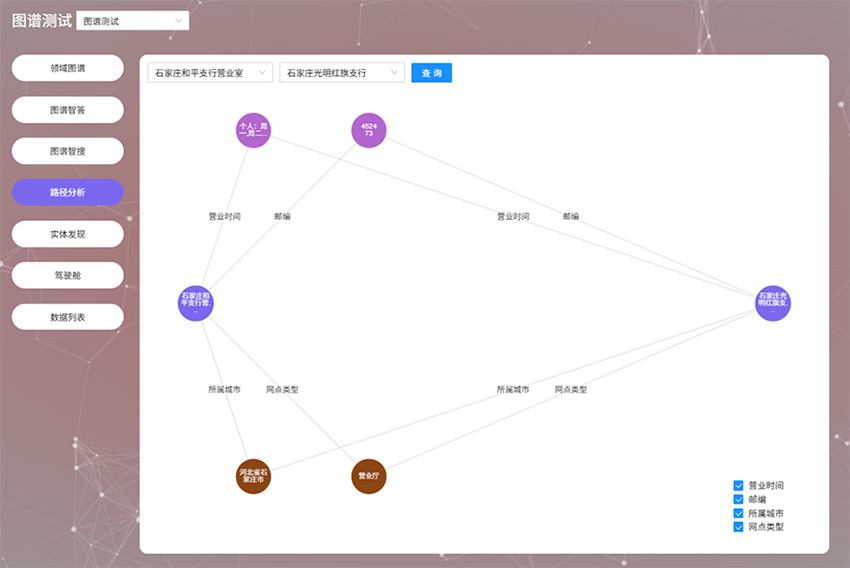Click the 石家庄和平支行 source node
This screenshot has height=568, width=850.
195,304
